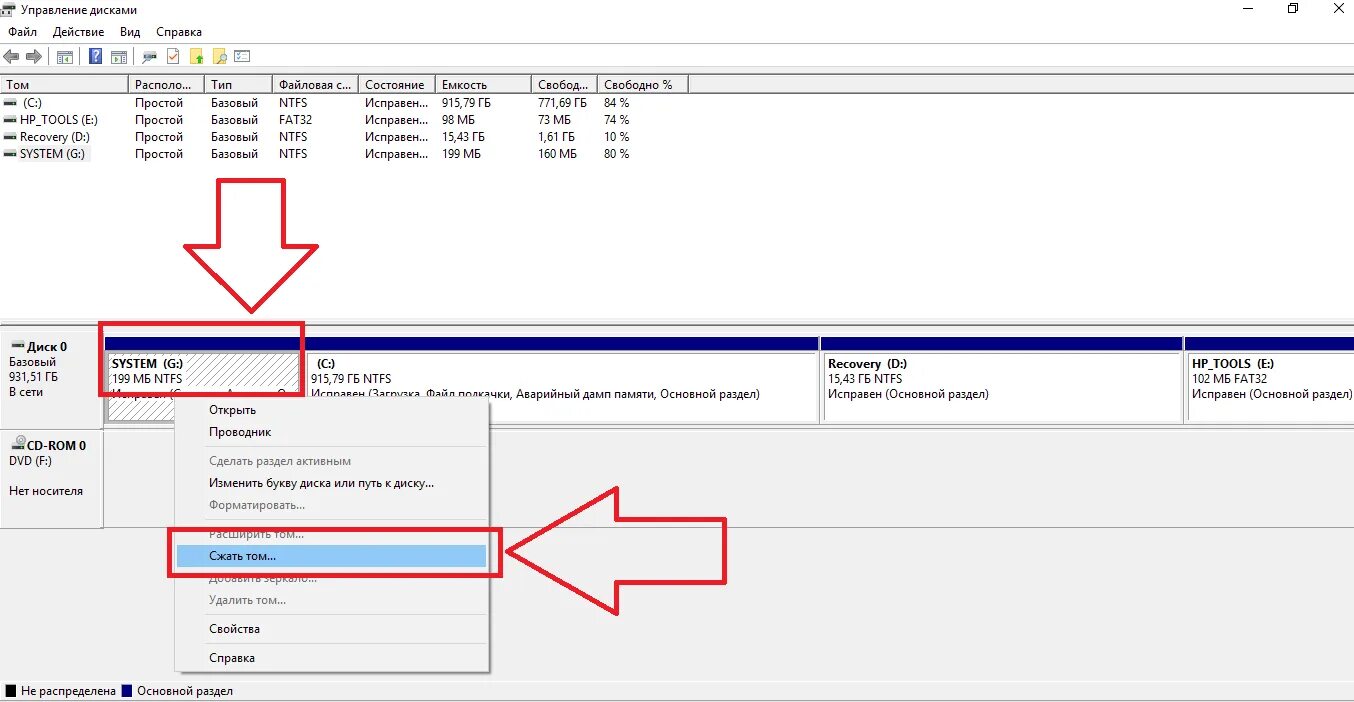Sort by the Емкость column header
The image size is (1354, 702).
click(x=483, y=85)
